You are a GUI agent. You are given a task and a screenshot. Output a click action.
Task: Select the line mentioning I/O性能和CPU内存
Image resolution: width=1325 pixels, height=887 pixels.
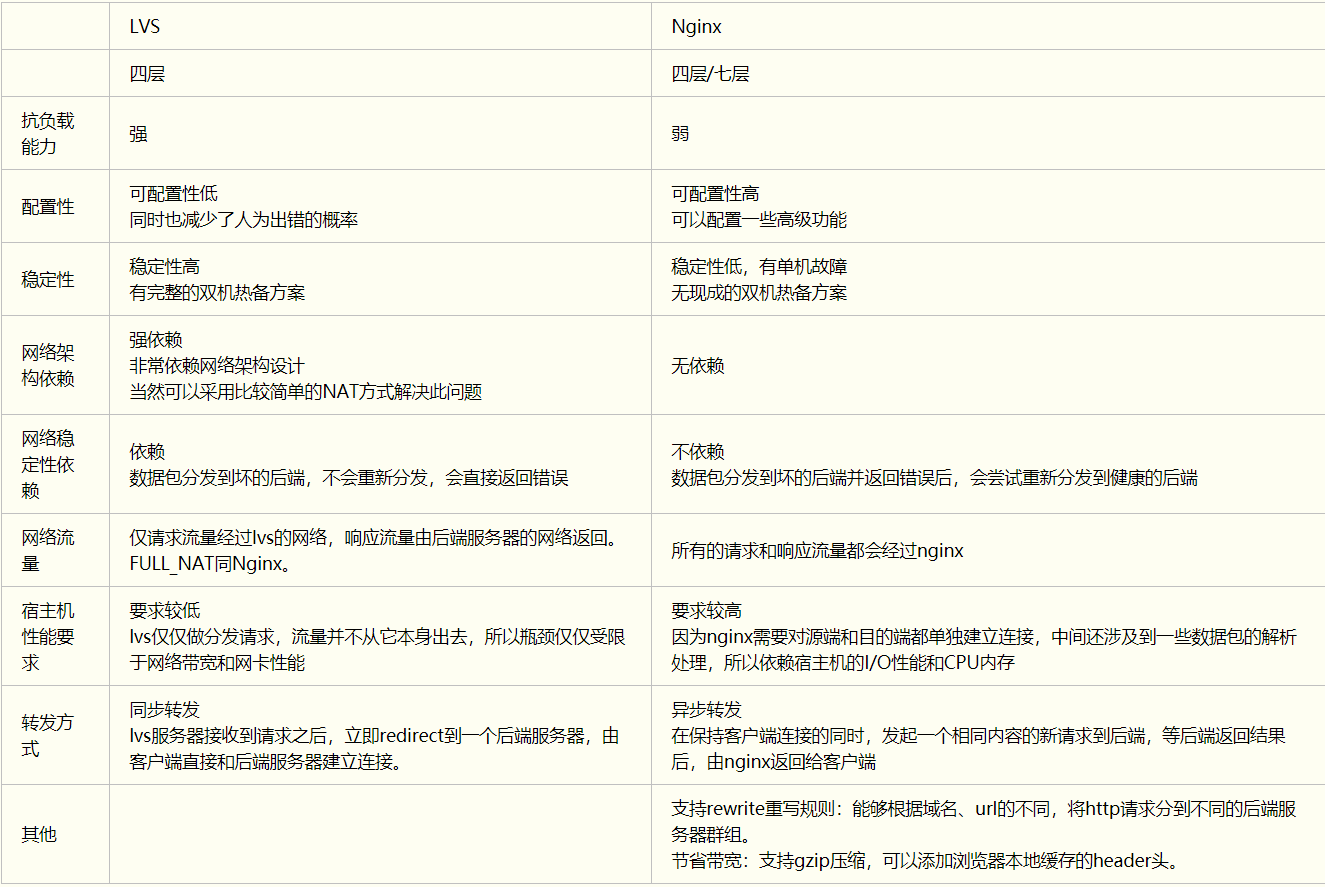[843, 662]
